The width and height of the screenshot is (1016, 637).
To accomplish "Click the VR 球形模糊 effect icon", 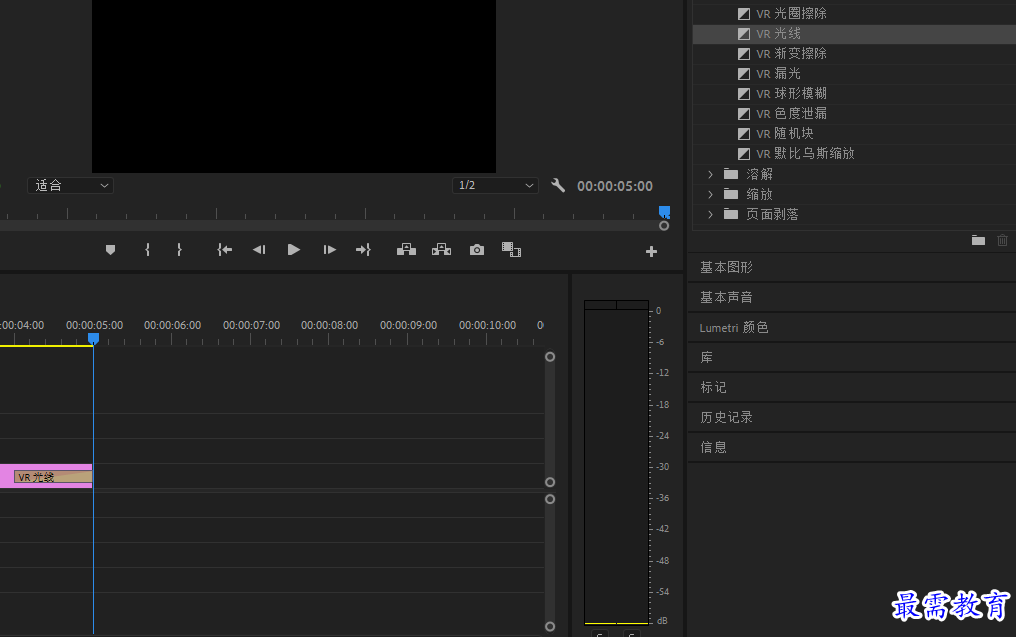I will point(744,94).
